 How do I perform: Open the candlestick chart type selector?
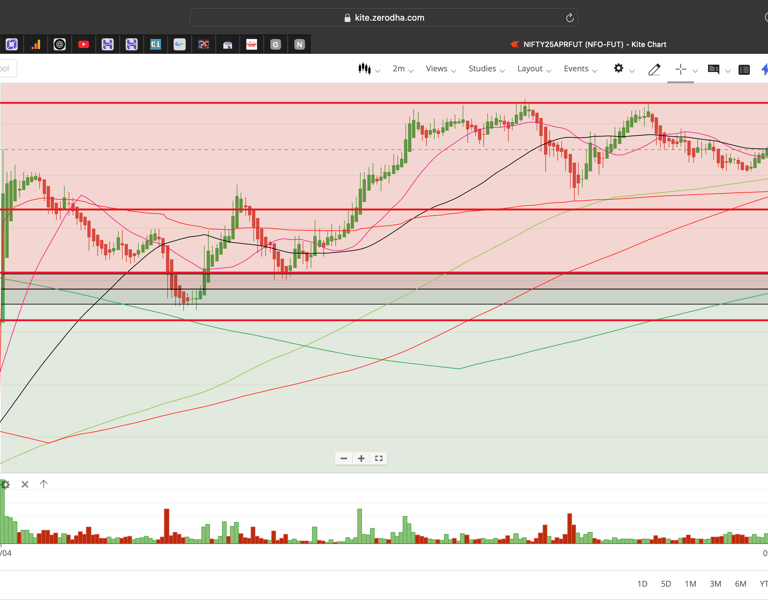coord(368,69)
